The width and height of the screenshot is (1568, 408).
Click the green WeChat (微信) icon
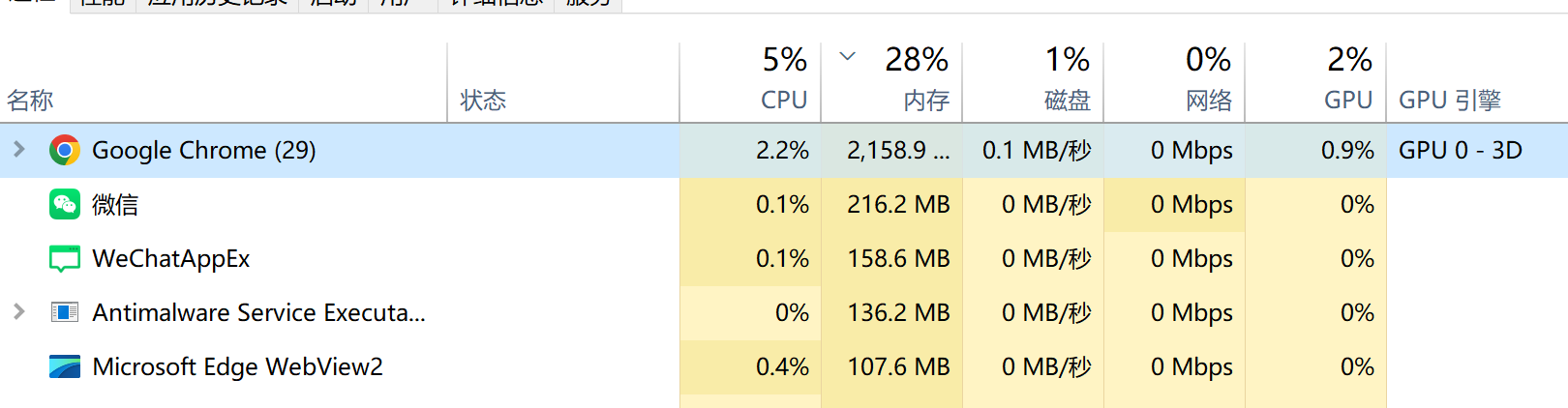click(x=65, y=204)
